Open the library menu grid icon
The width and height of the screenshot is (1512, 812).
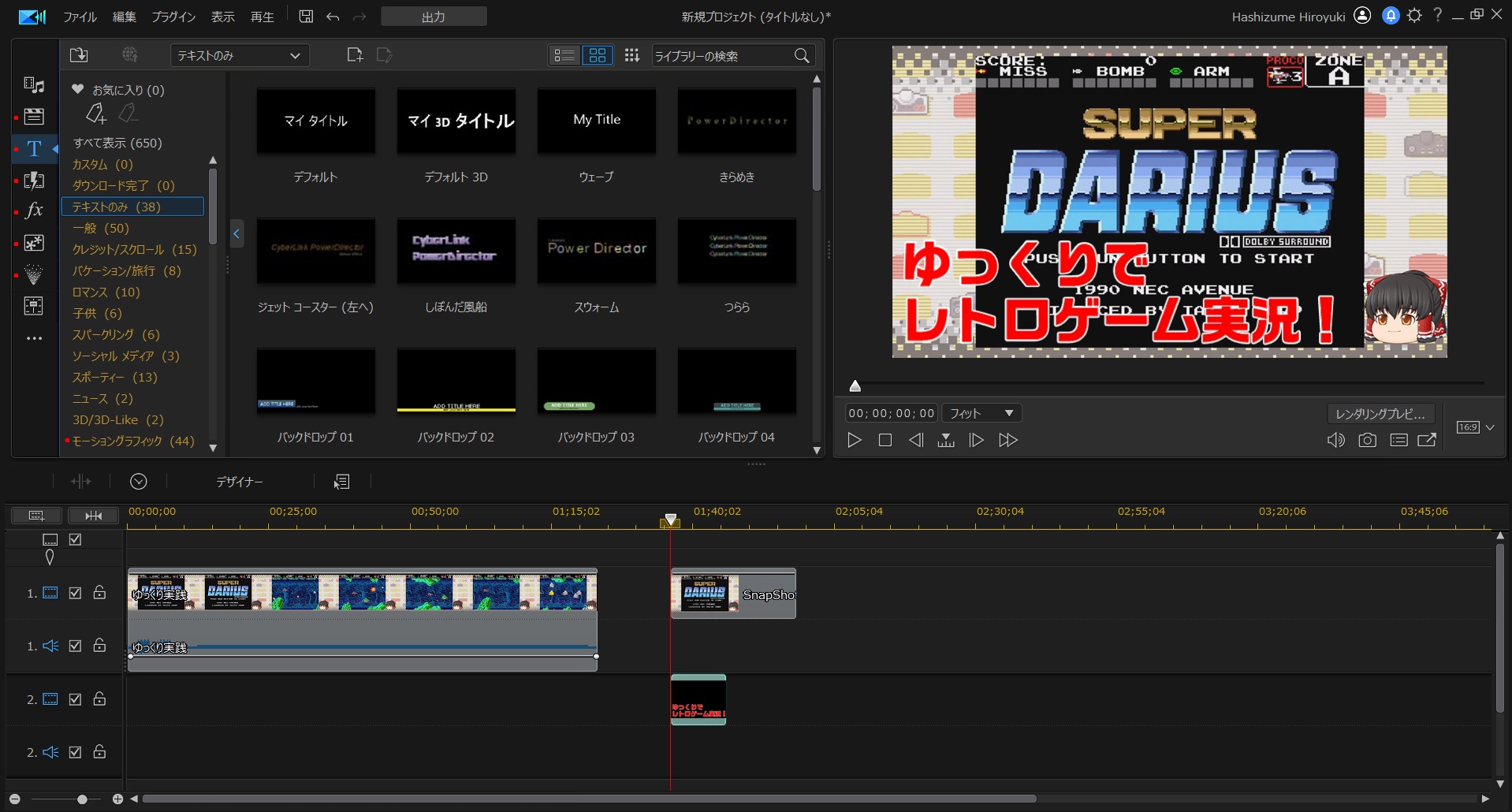pyautogui.click(x=632, y=55)
